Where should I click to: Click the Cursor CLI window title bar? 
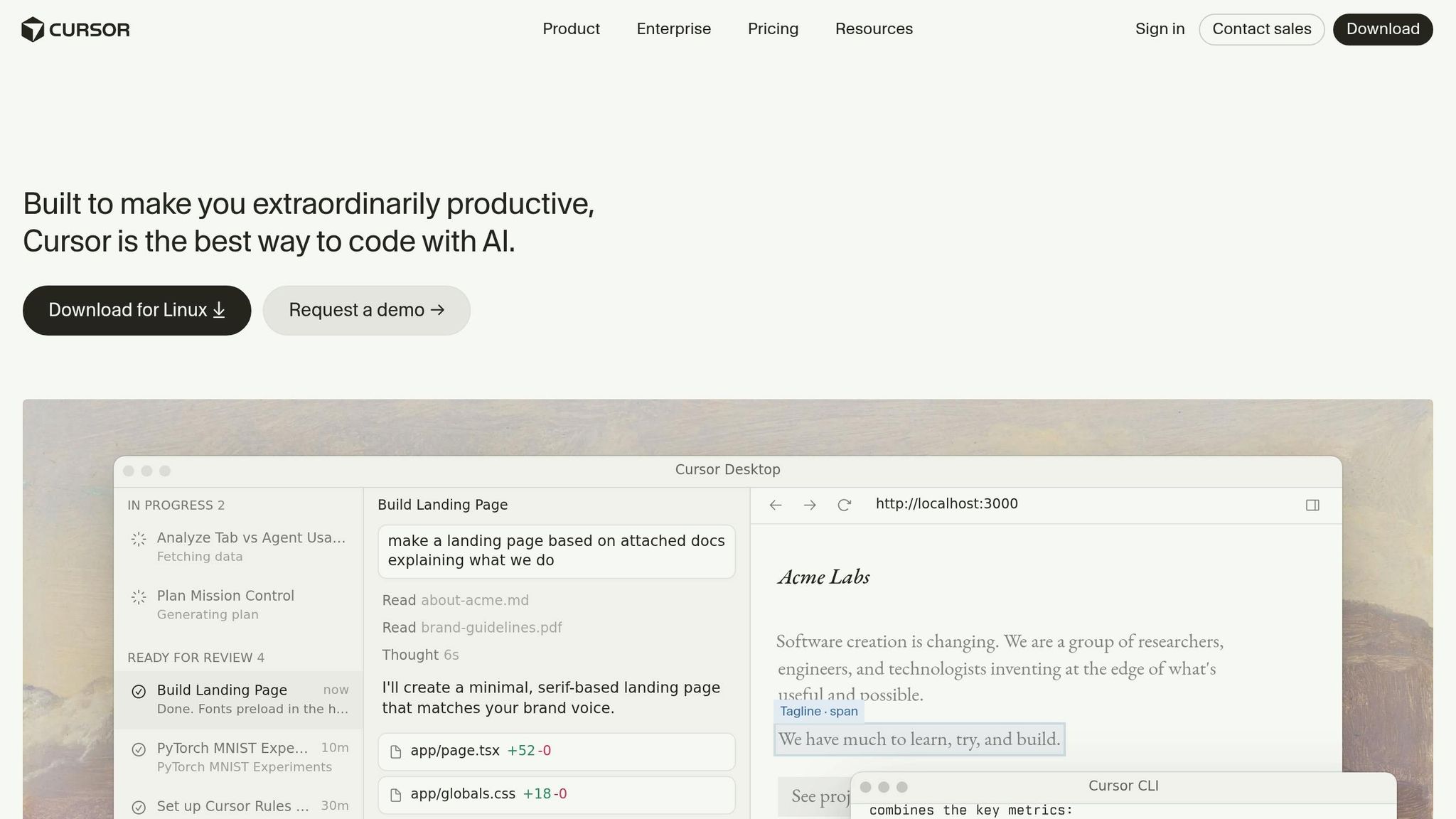(x=1123, y=786)
